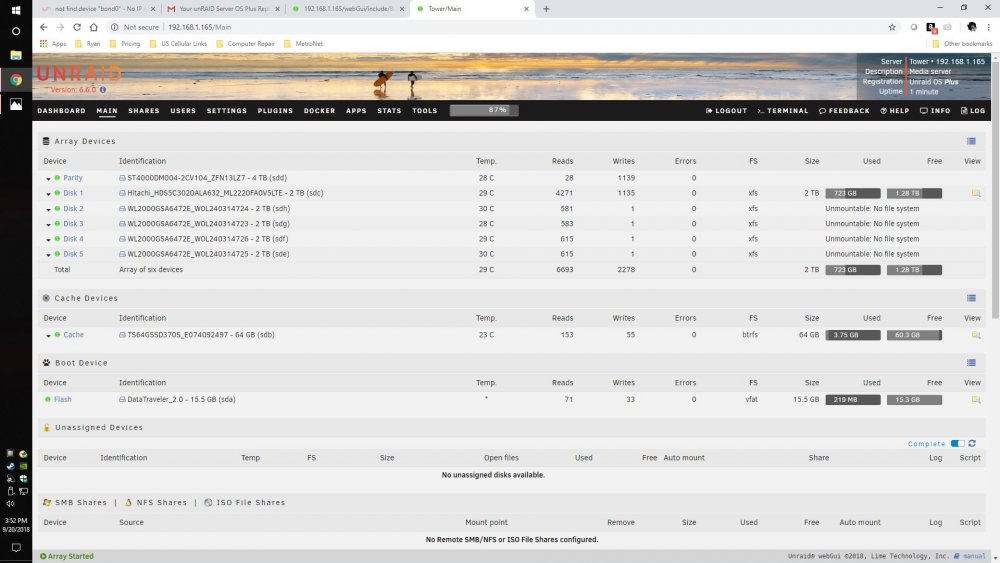
Task: Open new browser tab
Action: tap(546, 9)
